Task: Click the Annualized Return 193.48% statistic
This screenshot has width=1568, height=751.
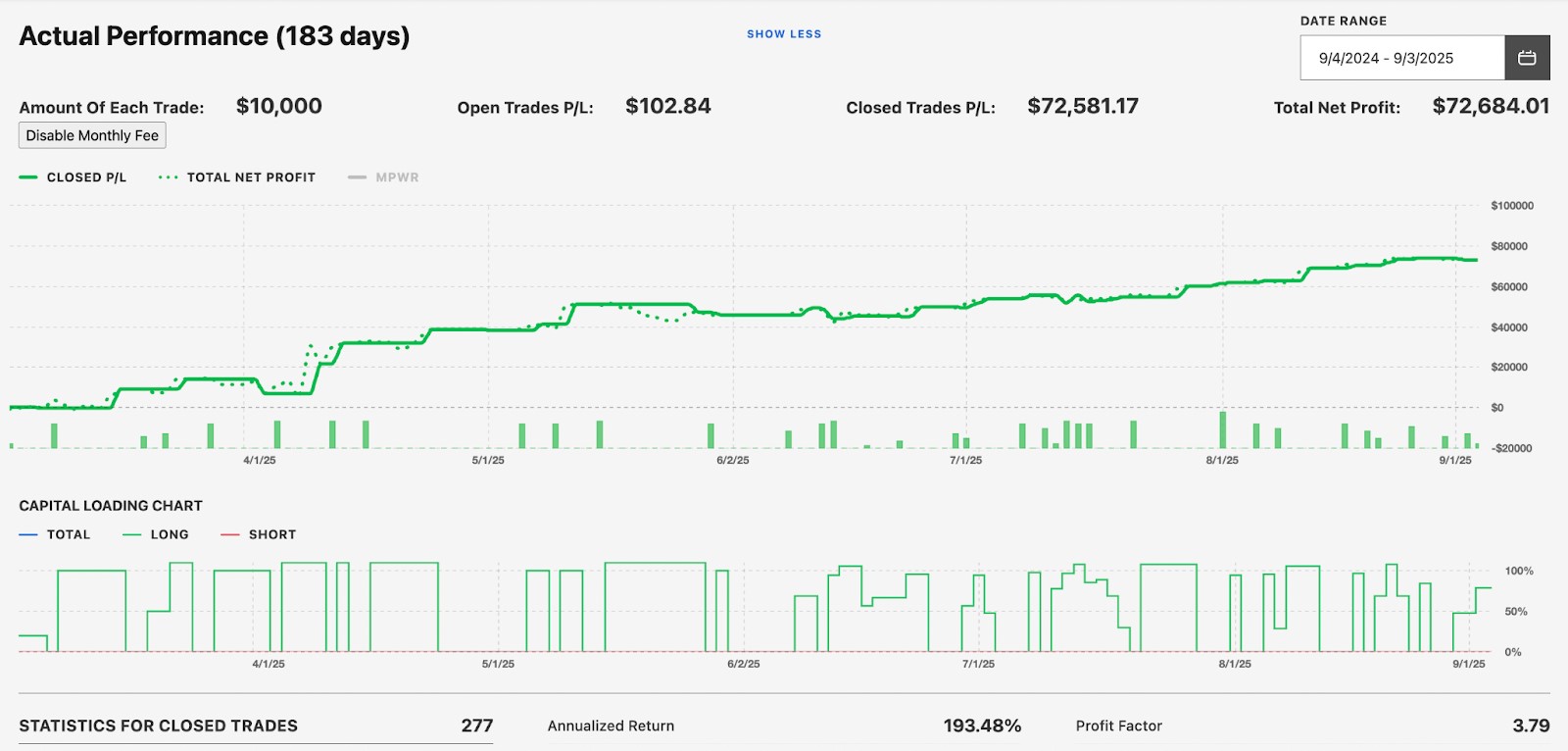Action: [982, 726]
